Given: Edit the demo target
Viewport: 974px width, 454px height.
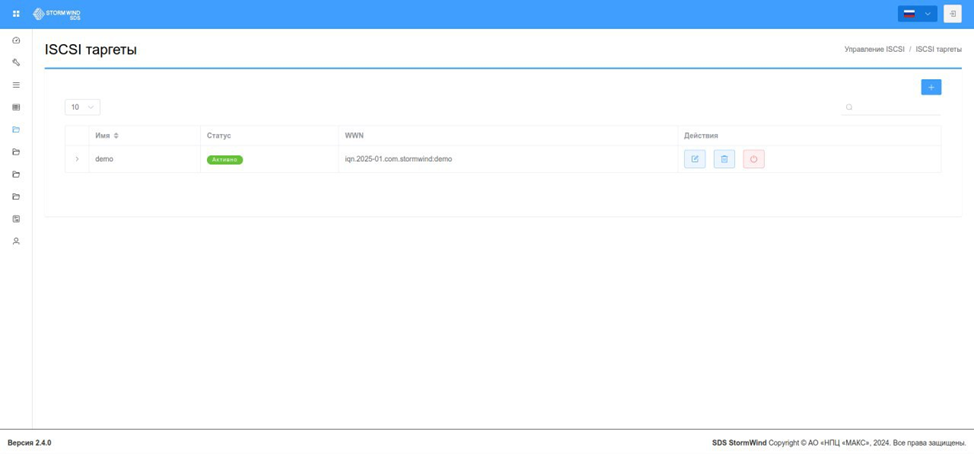Looking at the screenshot, I should tap(694, 159).
